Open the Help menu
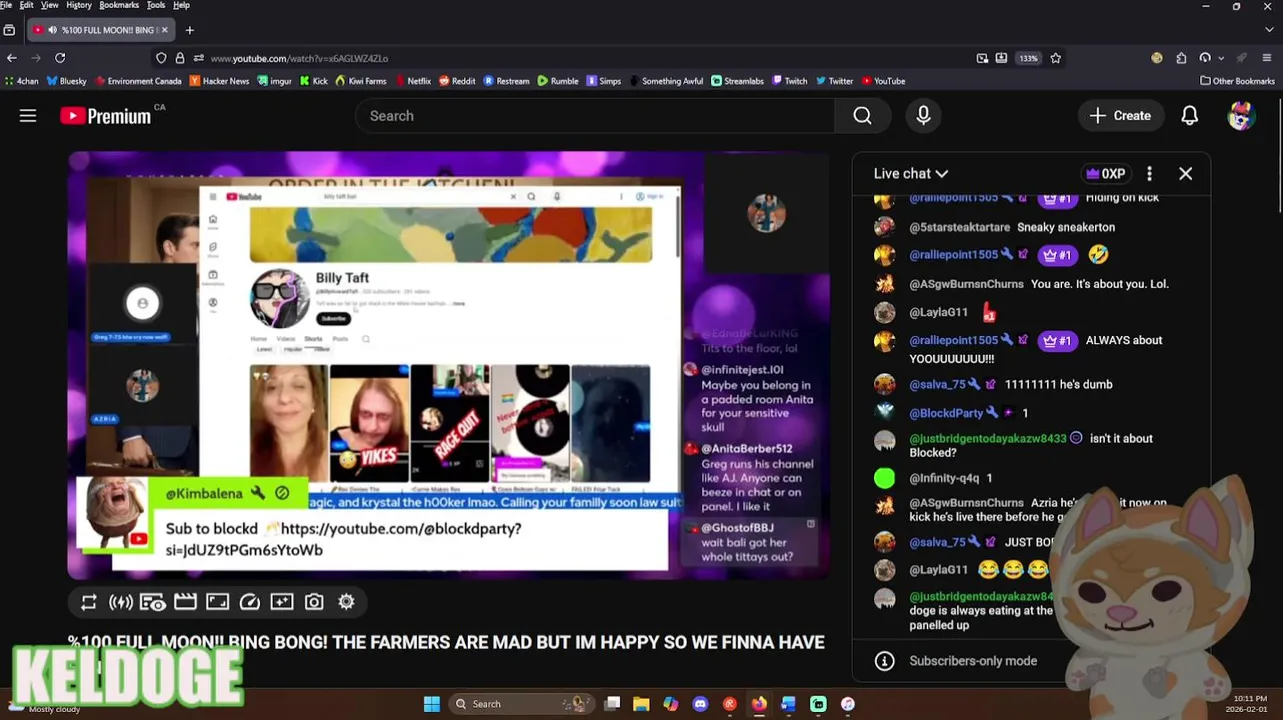The width and height of the screenshot is (1283, 720). click(181, 5)
